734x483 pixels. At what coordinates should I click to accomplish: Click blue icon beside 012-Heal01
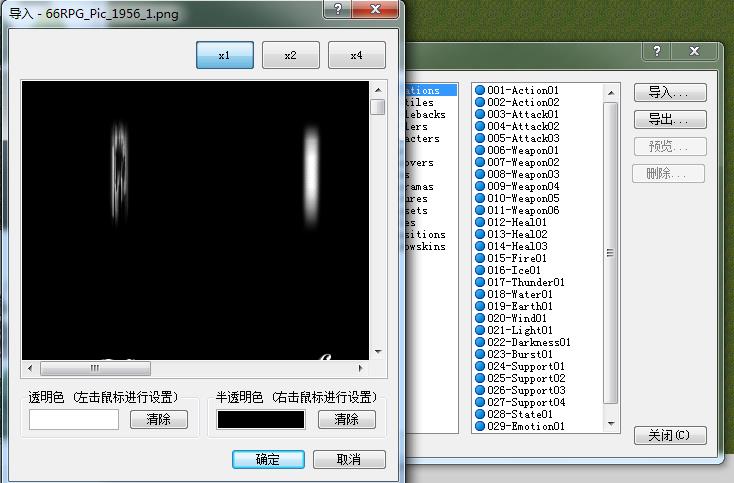(x=480, y=222)
